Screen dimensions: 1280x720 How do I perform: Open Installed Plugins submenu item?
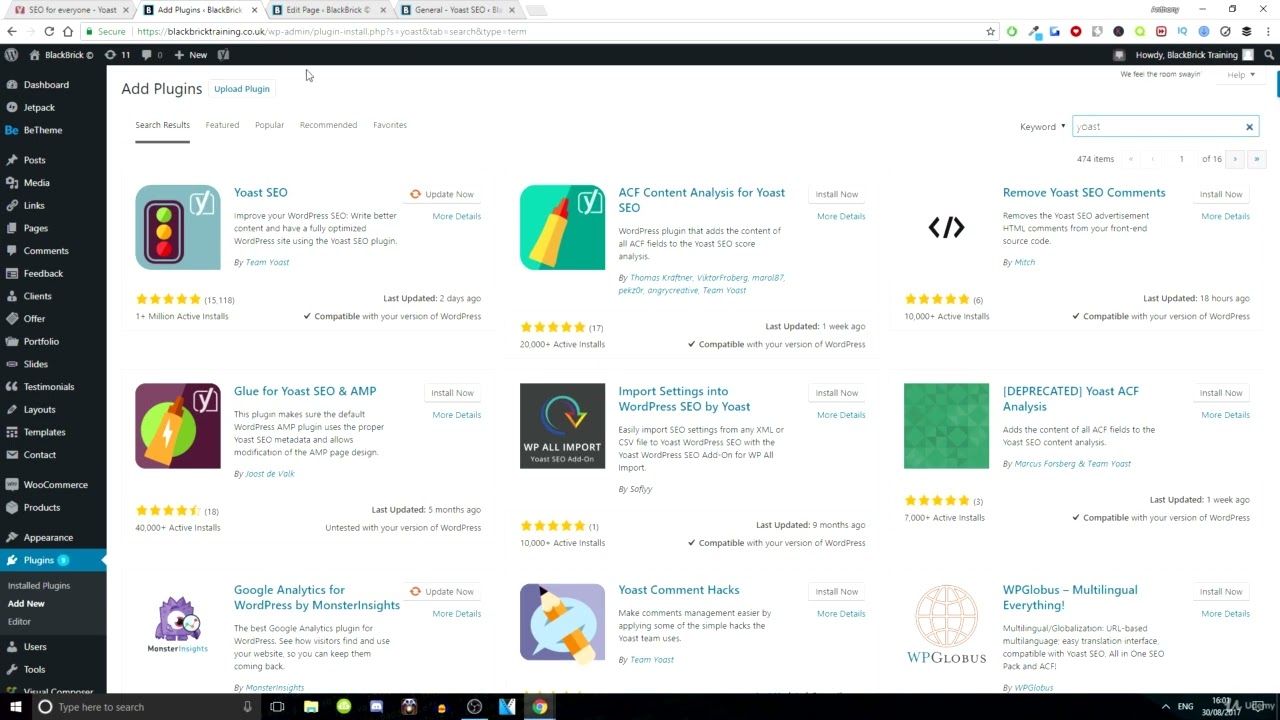pos(39,586)
